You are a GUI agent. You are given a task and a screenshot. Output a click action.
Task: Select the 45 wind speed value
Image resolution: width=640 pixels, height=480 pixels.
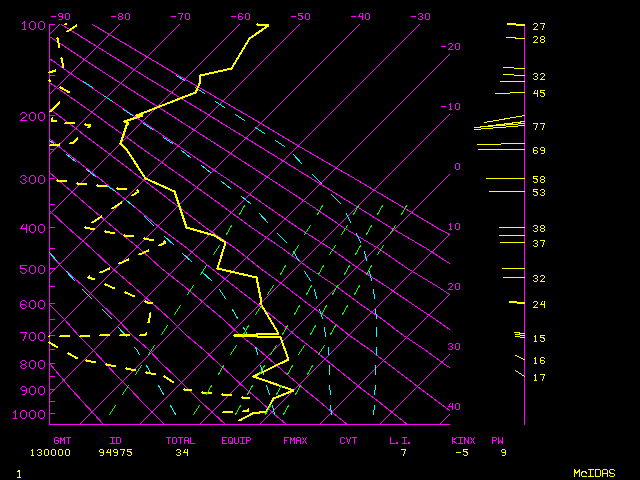pyautogui.click(x=538, y=93)
